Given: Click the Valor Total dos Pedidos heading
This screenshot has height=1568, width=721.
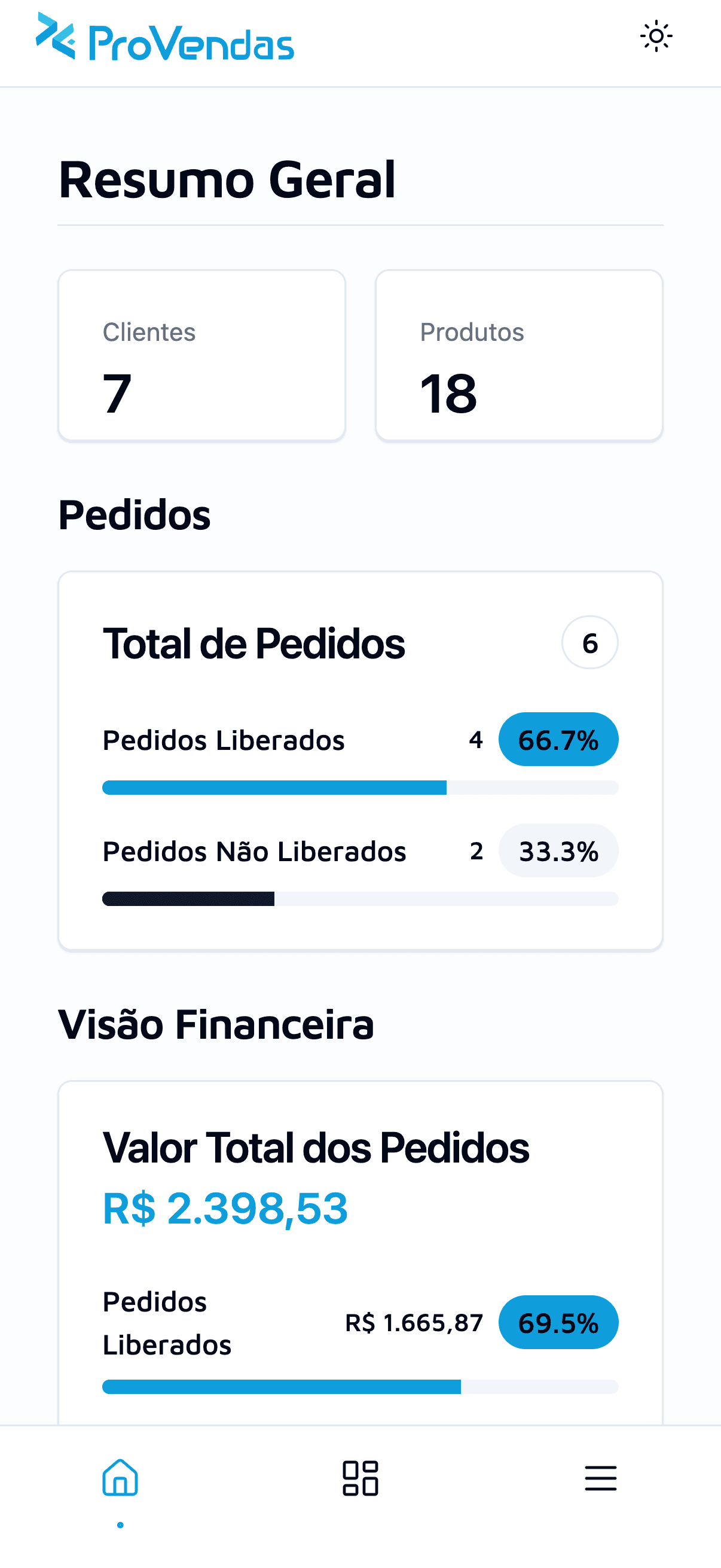Looking at the screenshot, I should pos(316,1148).
